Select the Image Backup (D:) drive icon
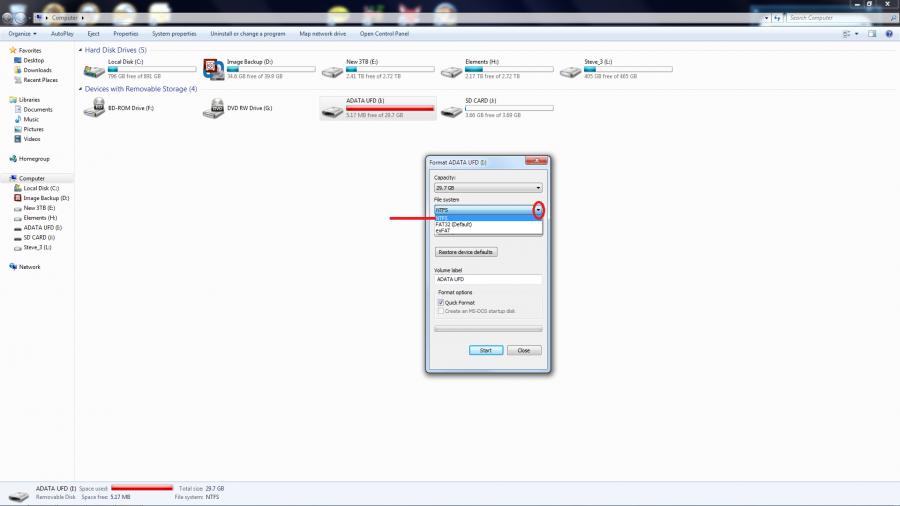The image size is (900, 506). 214,69
